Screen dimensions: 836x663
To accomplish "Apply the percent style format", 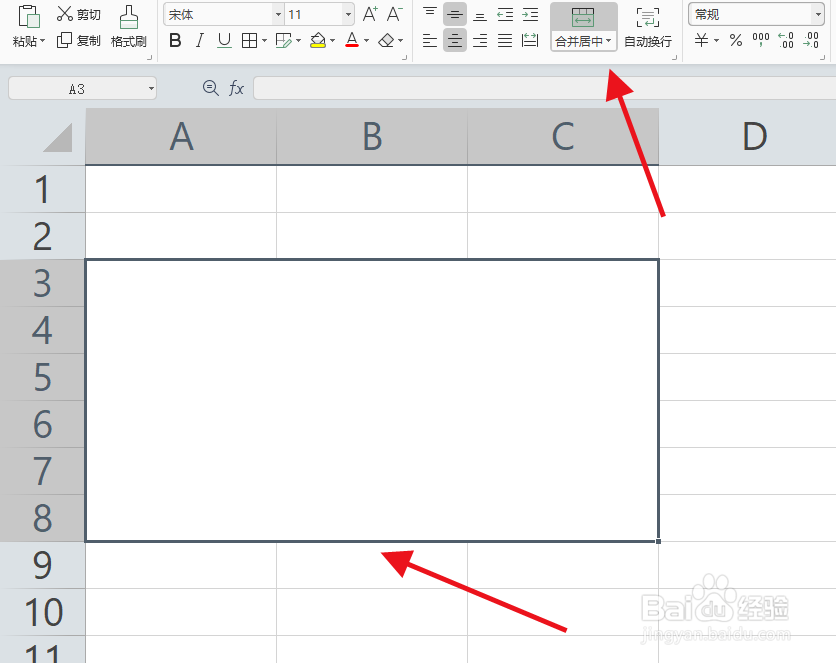I will pos(736,41).
